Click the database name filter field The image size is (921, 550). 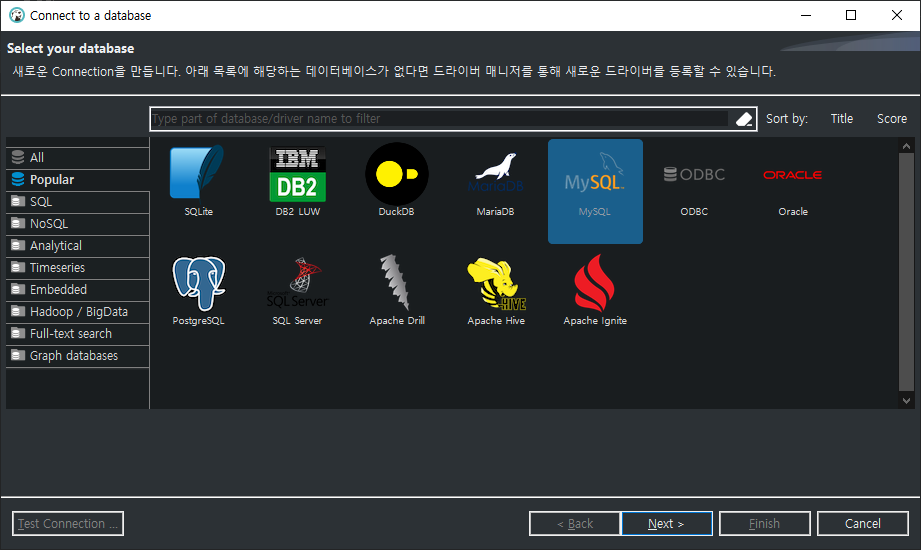439,119
